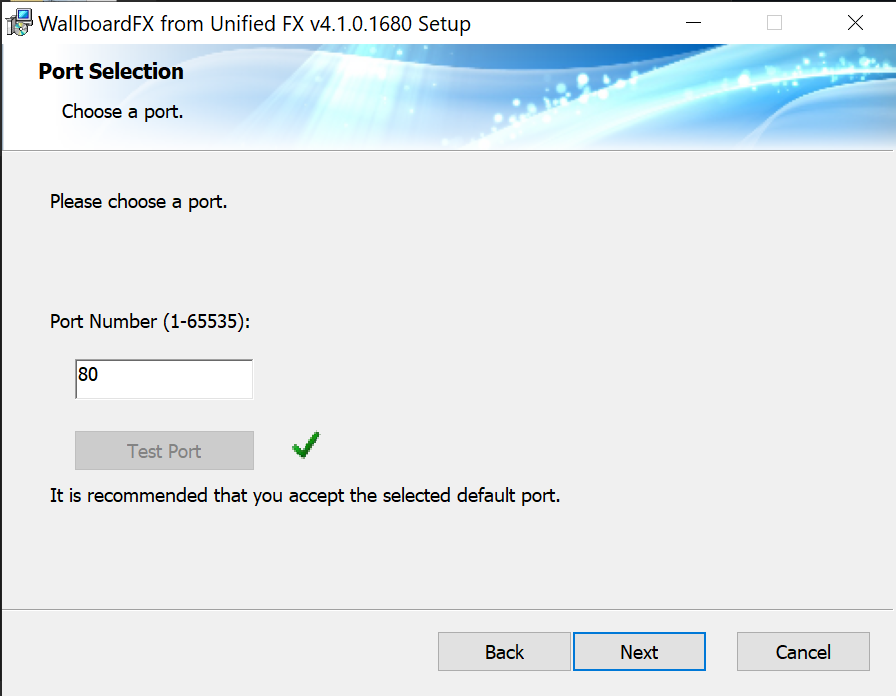Click the Test Port button

164,451
